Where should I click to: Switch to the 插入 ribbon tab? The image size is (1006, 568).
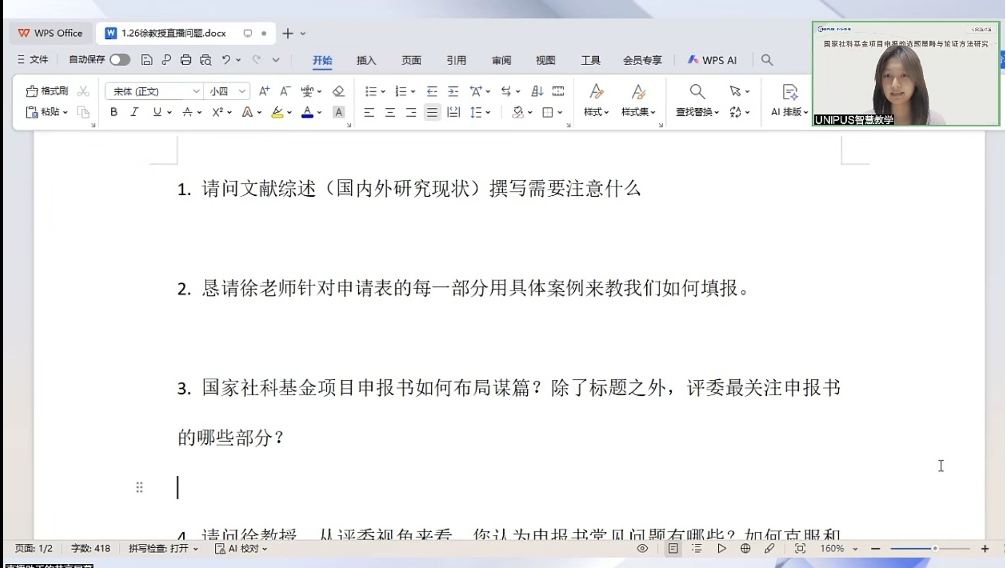point(366,60)
